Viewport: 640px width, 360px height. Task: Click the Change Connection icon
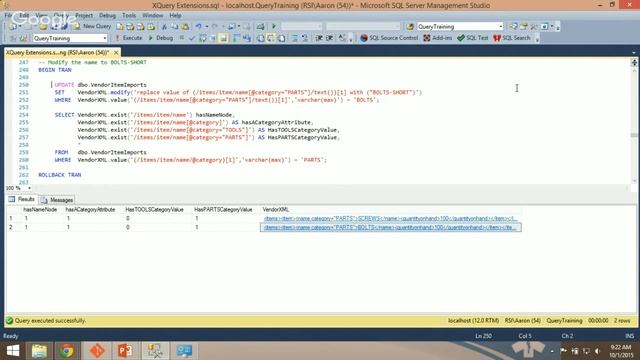(x=23, y=38)
